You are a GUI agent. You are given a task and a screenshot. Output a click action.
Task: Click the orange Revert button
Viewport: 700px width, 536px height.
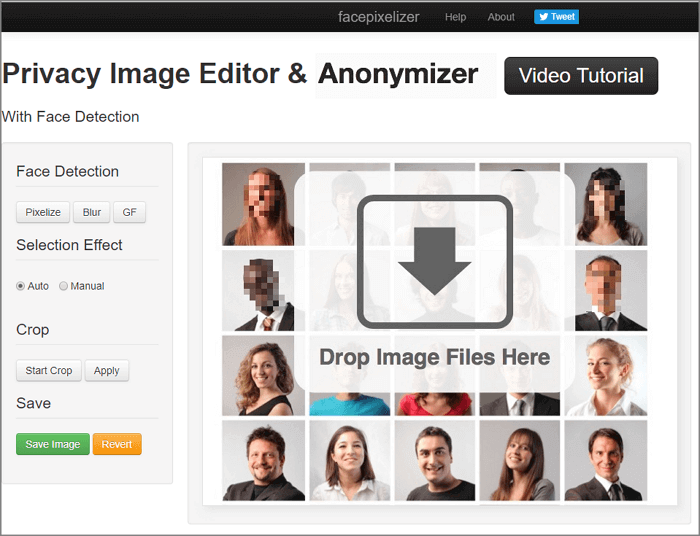(x=117, y=444)
